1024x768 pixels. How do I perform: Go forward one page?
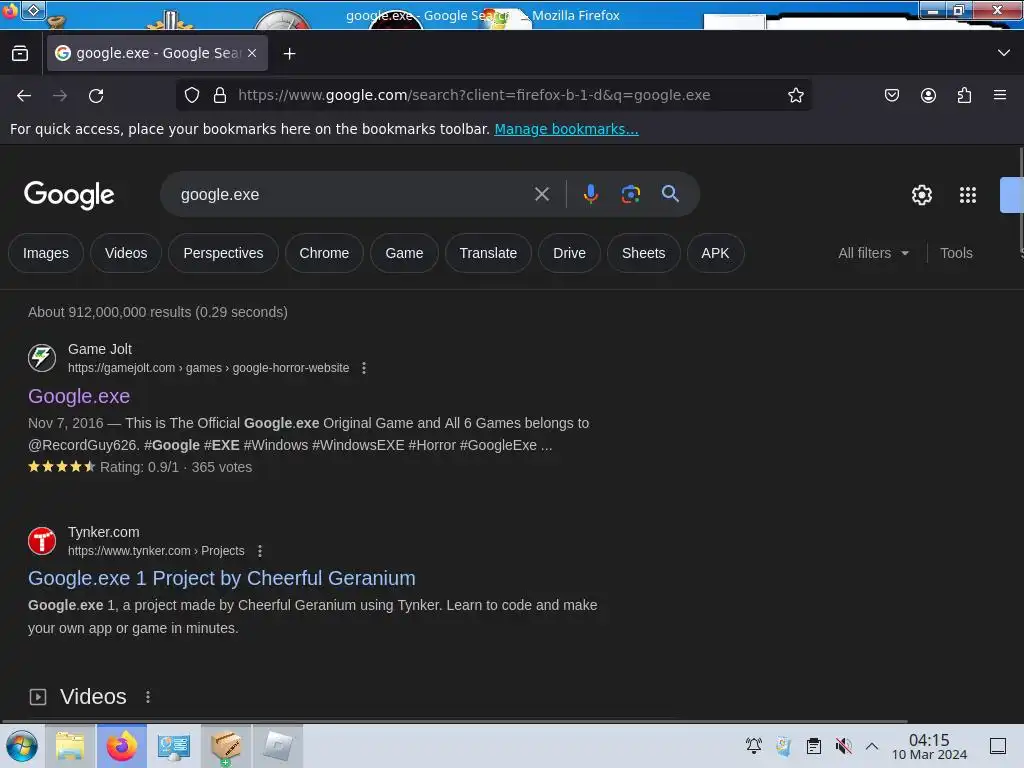tap(60, 96)
